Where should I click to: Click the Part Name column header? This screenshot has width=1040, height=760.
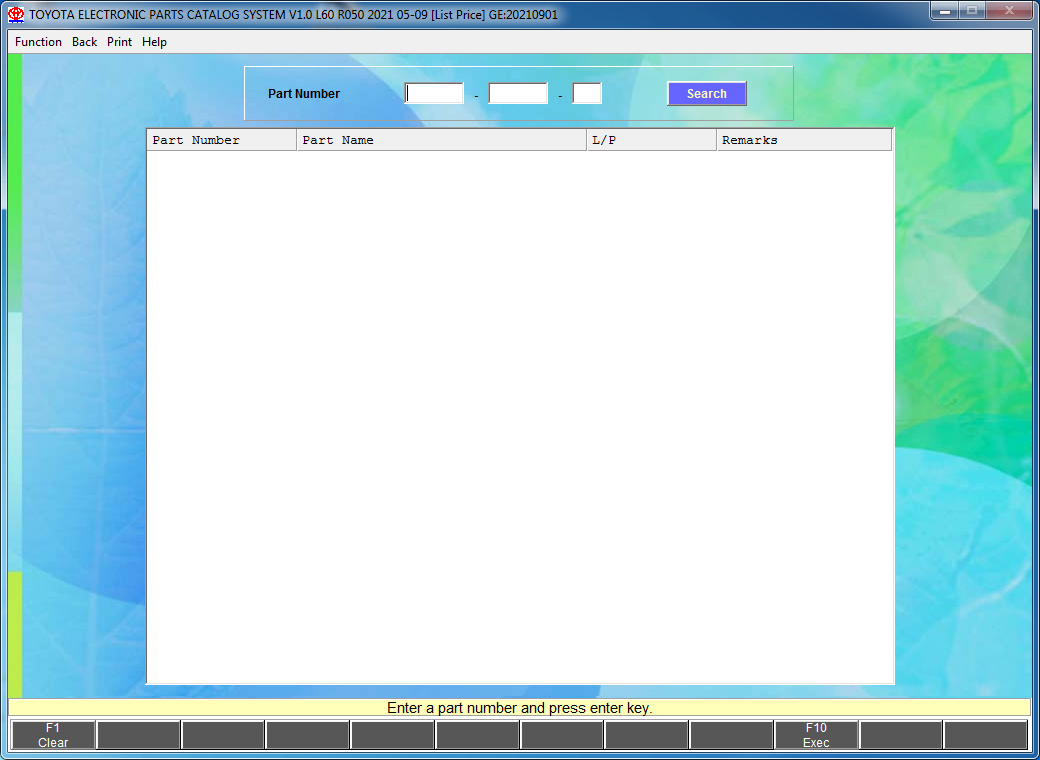[x=442, y=140]
